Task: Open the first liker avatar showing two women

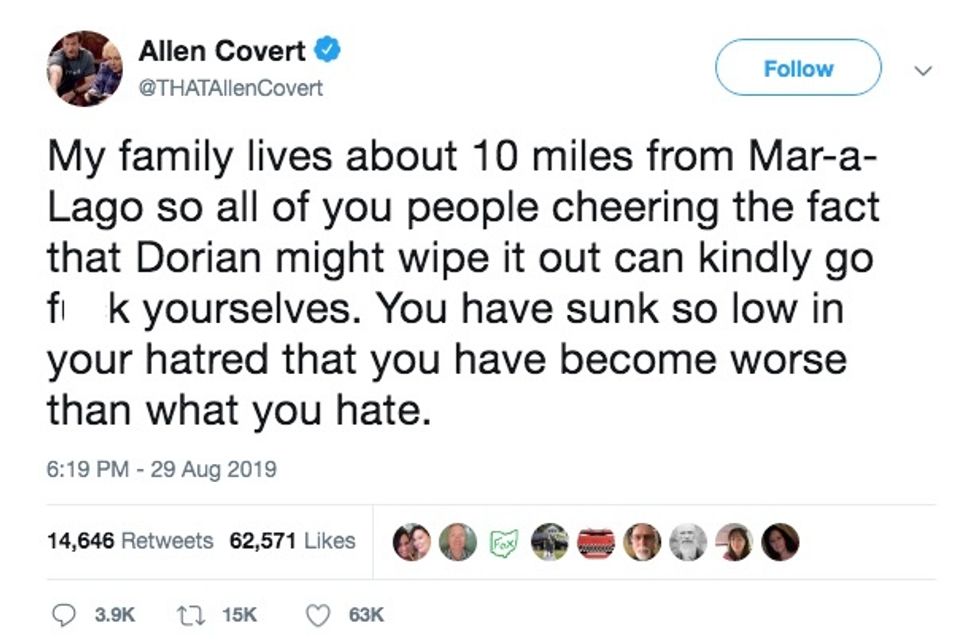Action: coord(412,541)
